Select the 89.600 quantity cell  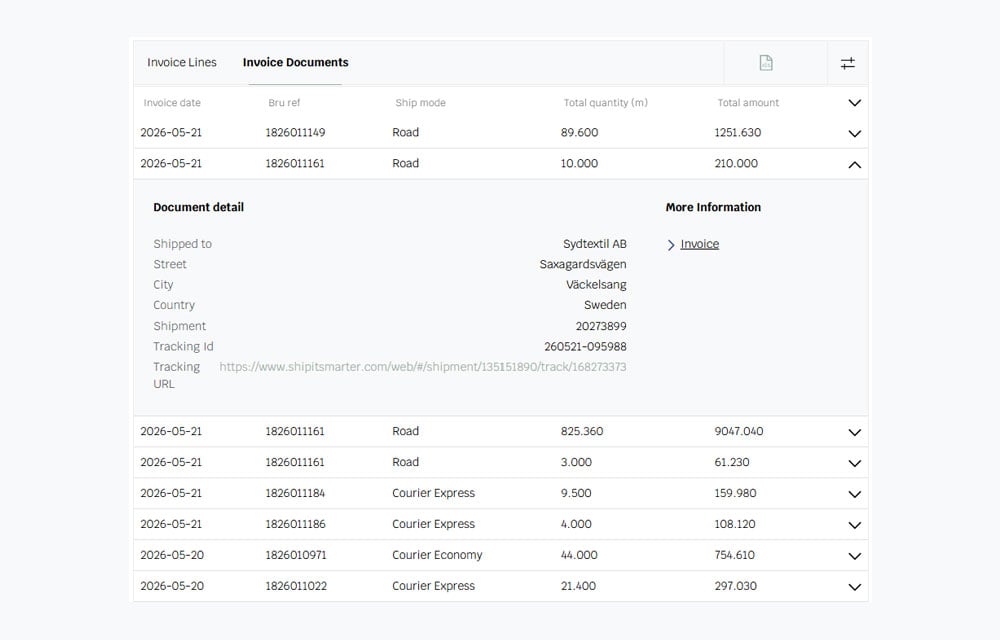580,133
